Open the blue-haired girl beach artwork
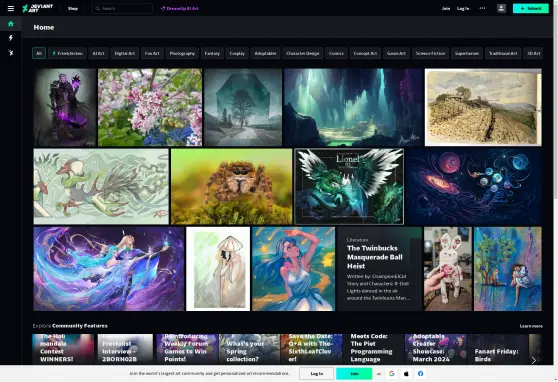Image resolution: width=558 pixels, height=382 pixels. [x=294, y=269]
